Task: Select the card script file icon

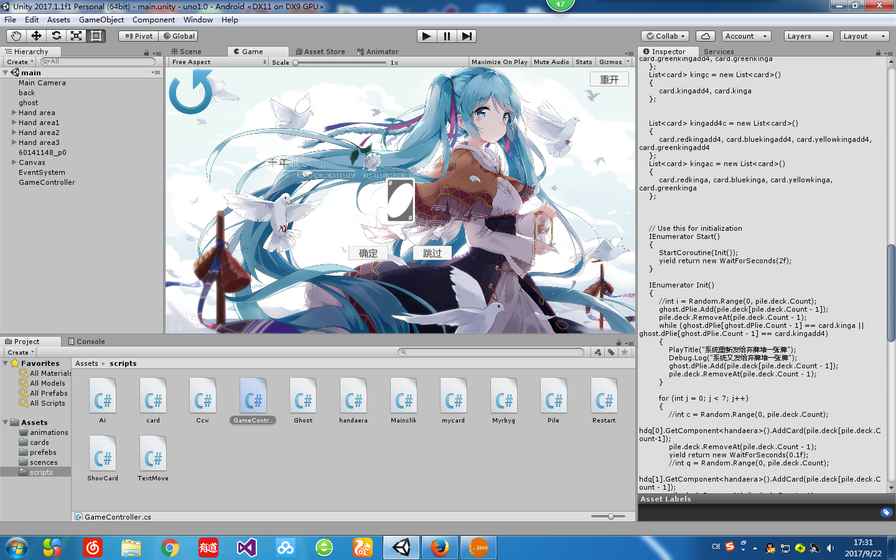Action: pyautogui.click(x=153, y=395)
